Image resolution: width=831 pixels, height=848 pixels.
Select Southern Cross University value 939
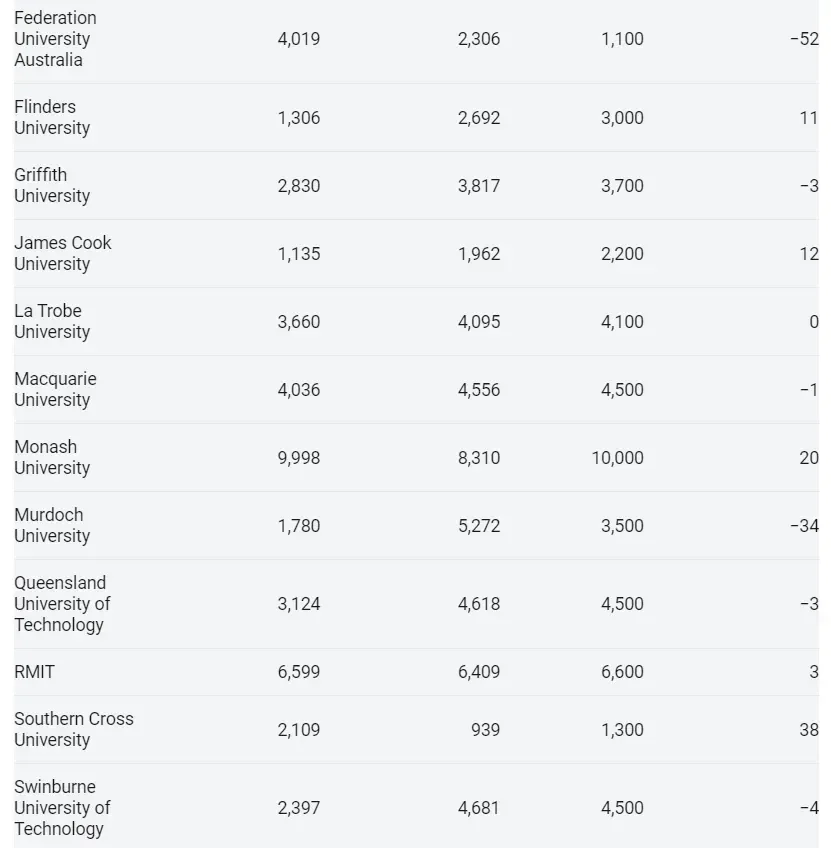[x=486, y=730]
